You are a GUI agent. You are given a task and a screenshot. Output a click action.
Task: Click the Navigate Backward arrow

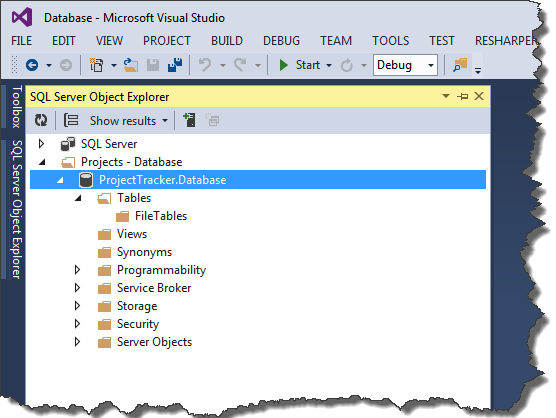(x=32, y=65)
